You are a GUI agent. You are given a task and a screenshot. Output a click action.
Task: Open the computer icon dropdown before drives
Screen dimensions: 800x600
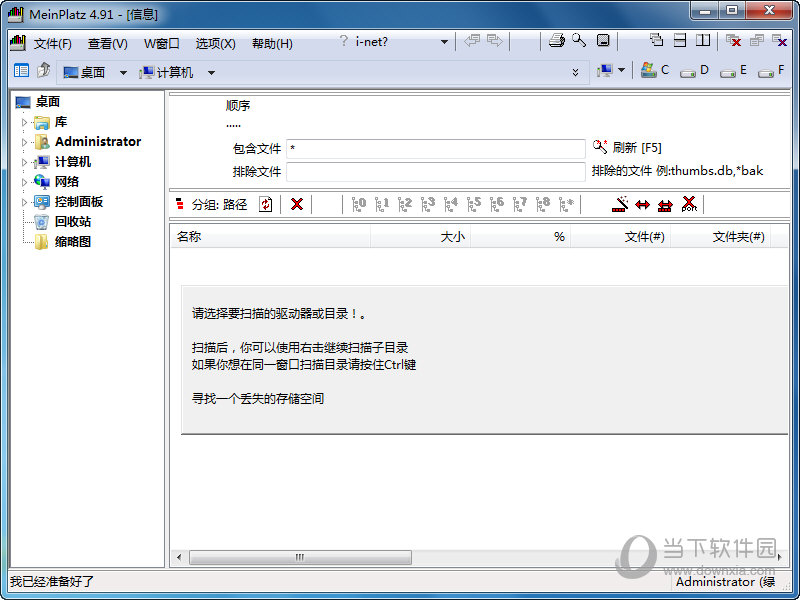[621, 70]
